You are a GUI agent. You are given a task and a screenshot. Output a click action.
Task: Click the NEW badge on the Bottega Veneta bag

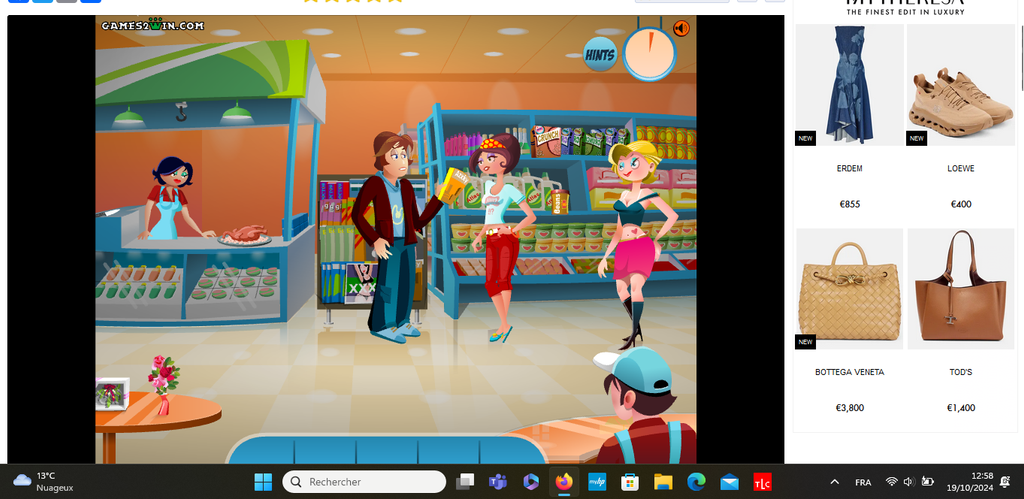tap(805, 342)
